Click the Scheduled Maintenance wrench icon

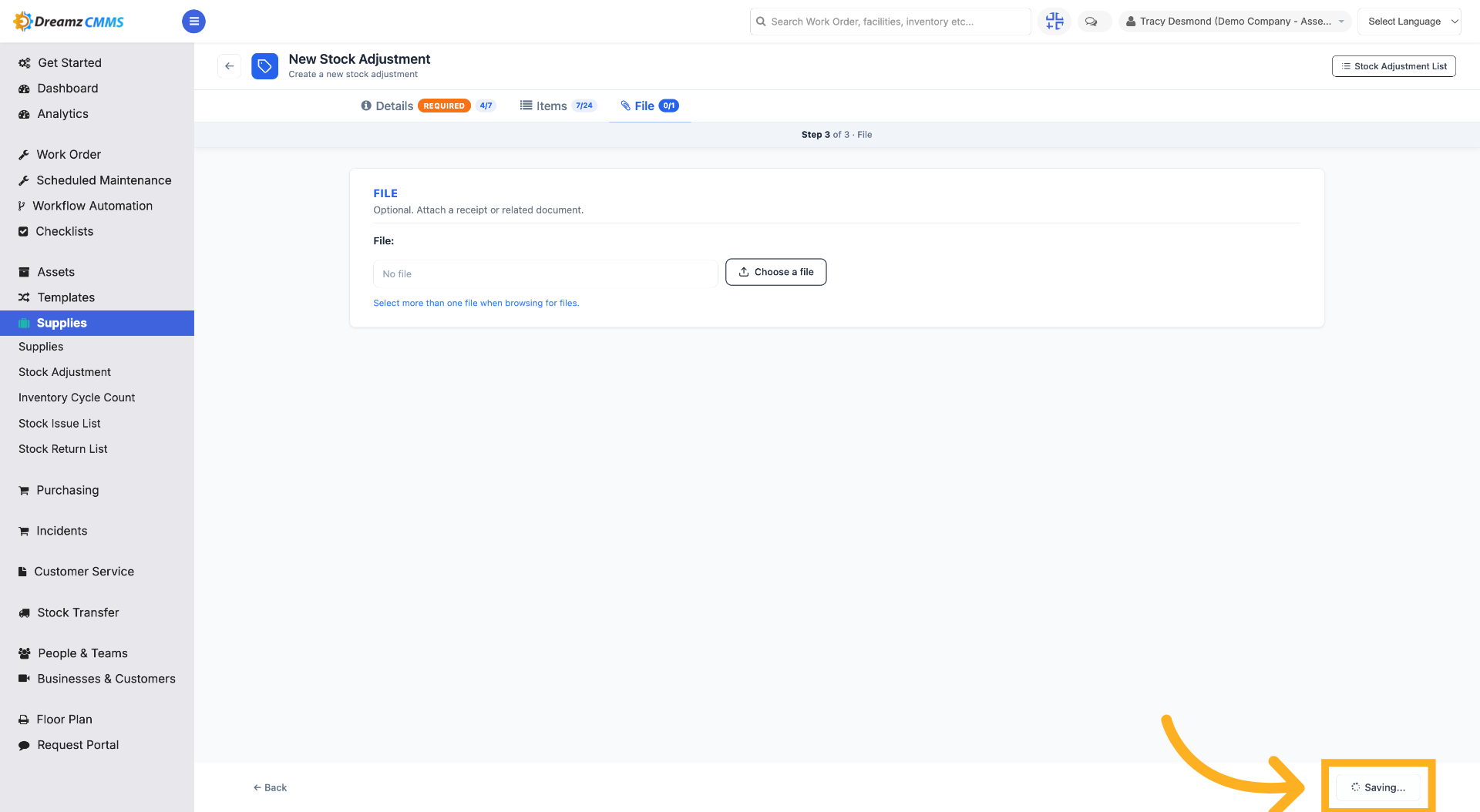[24, 180]
